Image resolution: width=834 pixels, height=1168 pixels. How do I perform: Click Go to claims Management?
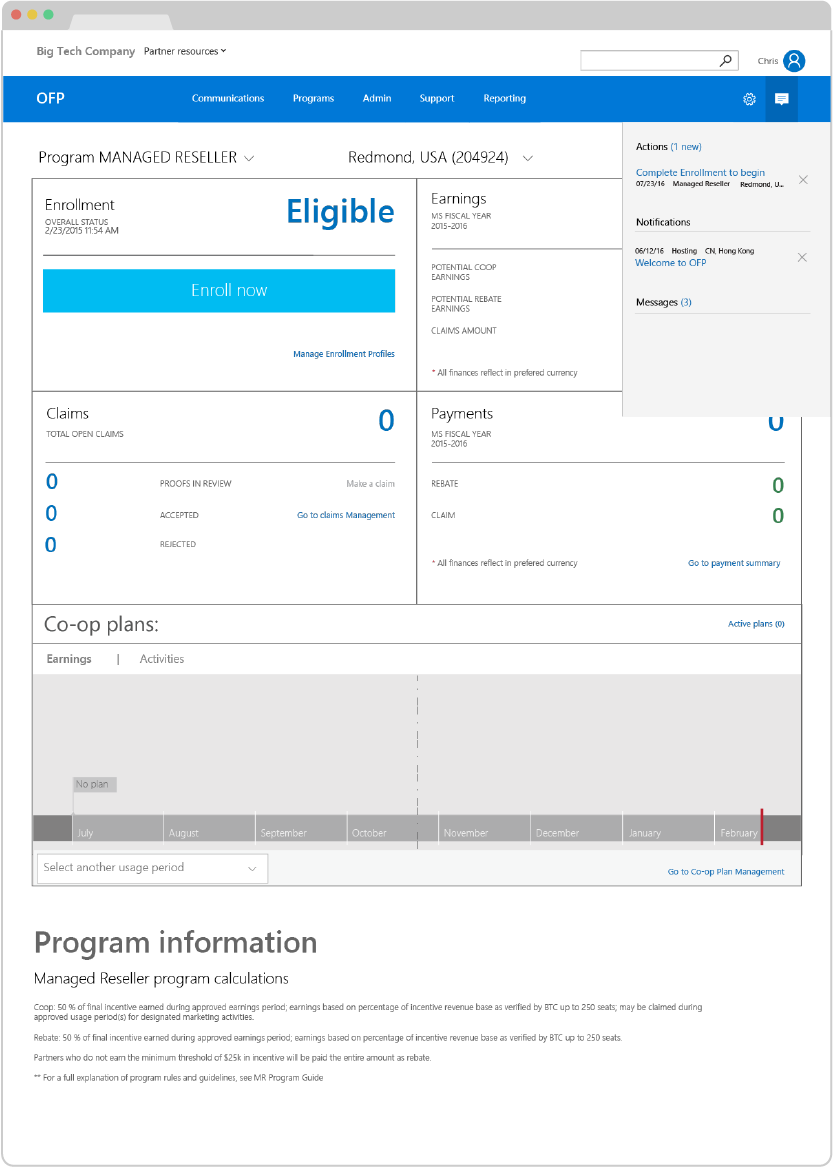[x=345, y=513]
